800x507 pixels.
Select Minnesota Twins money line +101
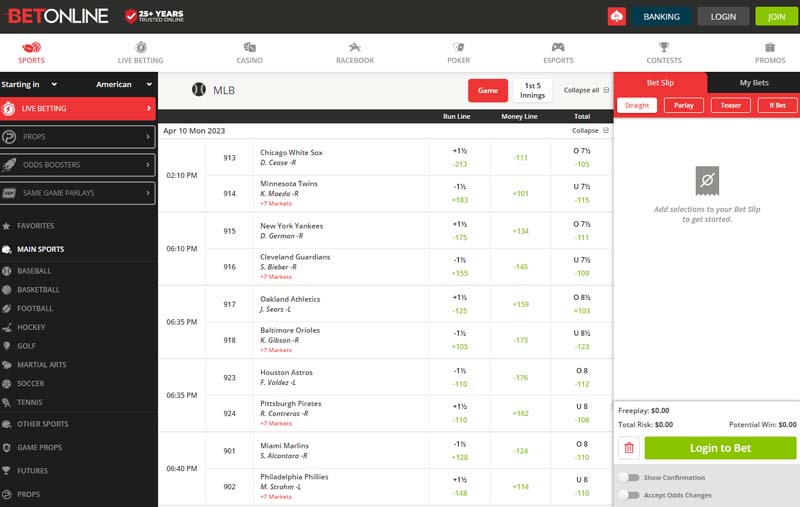click(520, 193)
